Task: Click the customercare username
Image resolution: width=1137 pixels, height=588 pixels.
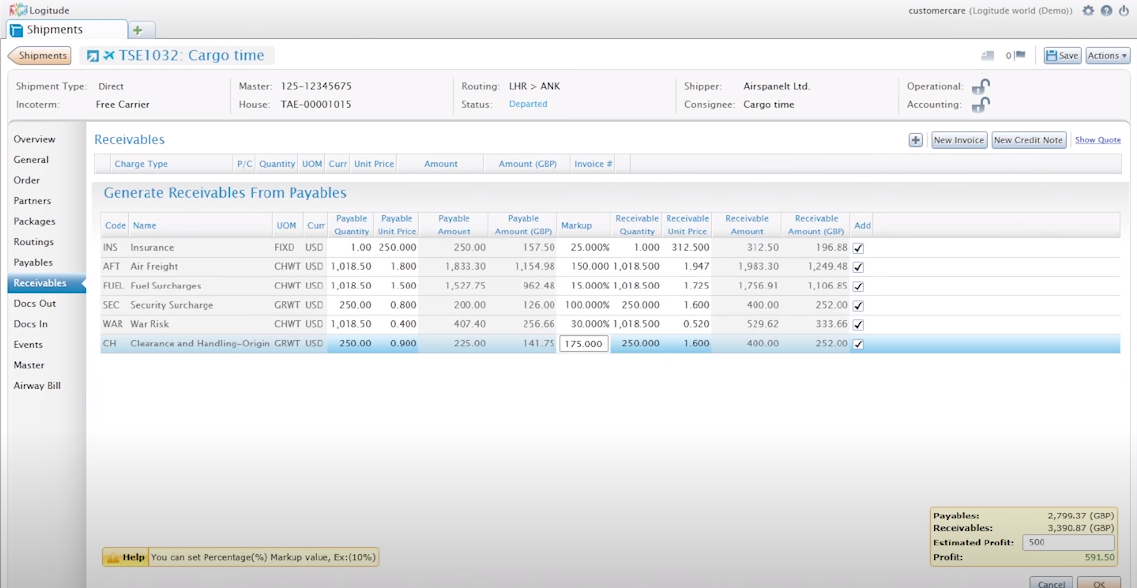Action: click(x=937, y=11)
